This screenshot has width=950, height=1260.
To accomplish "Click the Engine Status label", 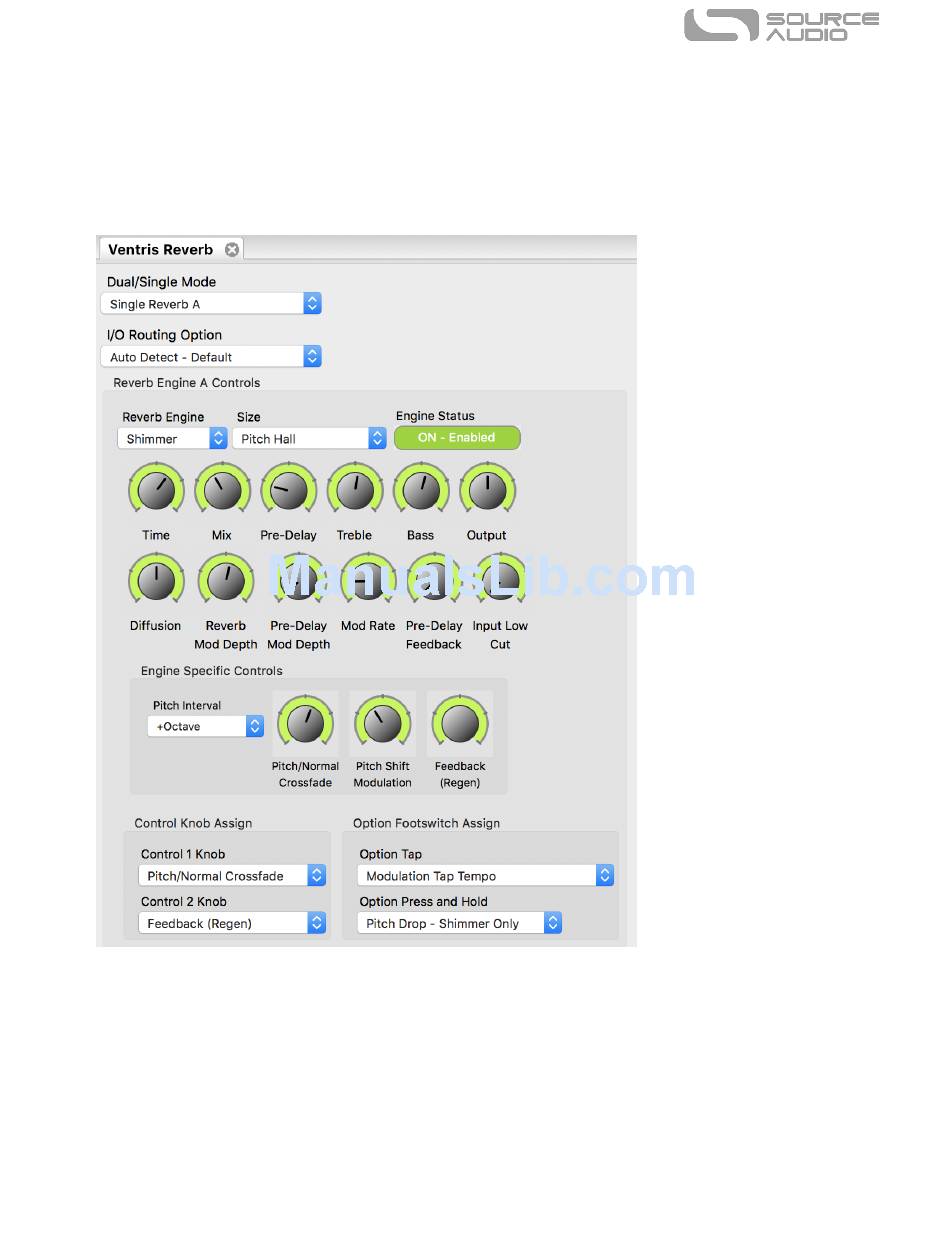I will [435, 416].
